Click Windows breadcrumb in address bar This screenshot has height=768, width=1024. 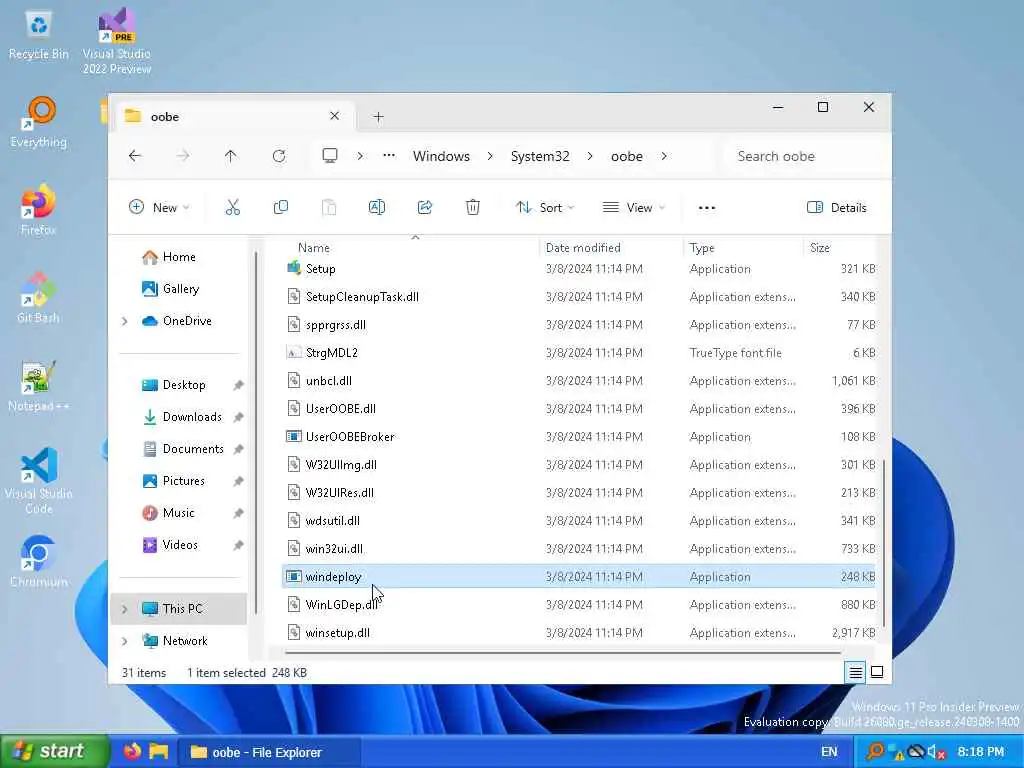tap(441, 156)
